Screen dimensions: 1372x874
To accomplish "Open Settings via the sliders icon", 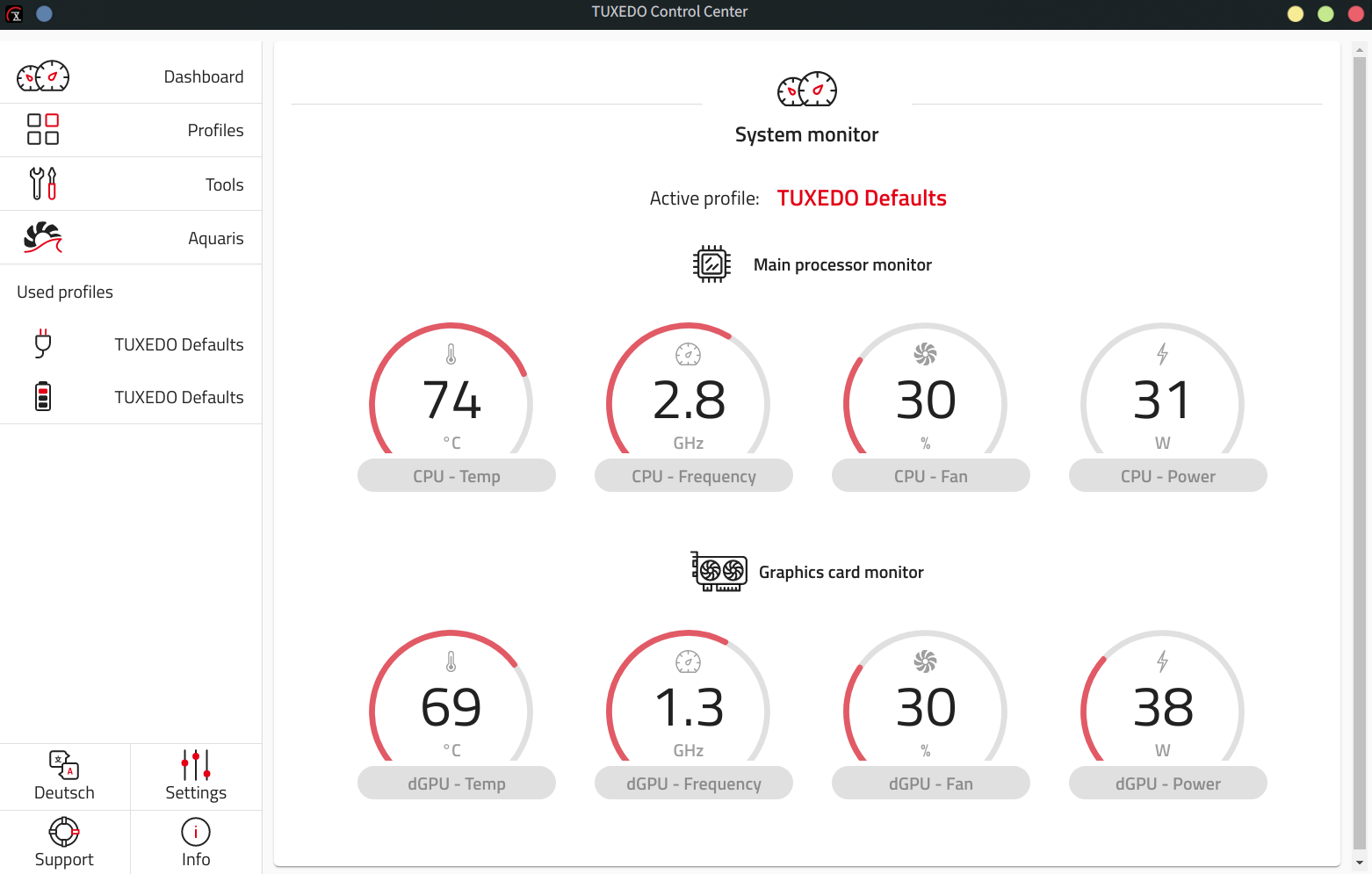I will [195, 765].
